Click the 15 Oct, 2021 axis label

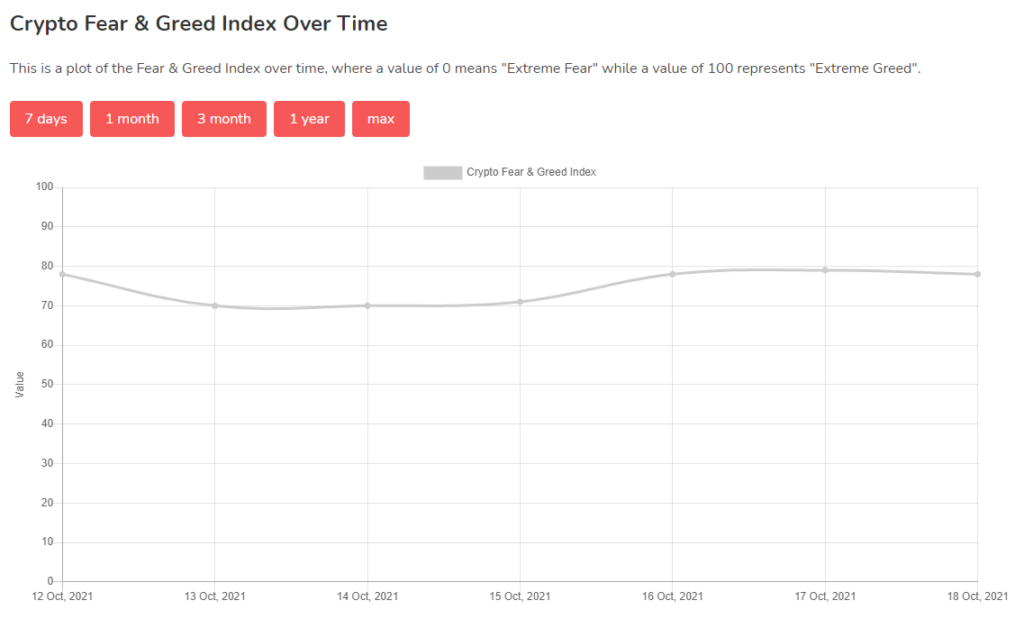[x=520, y=596]
